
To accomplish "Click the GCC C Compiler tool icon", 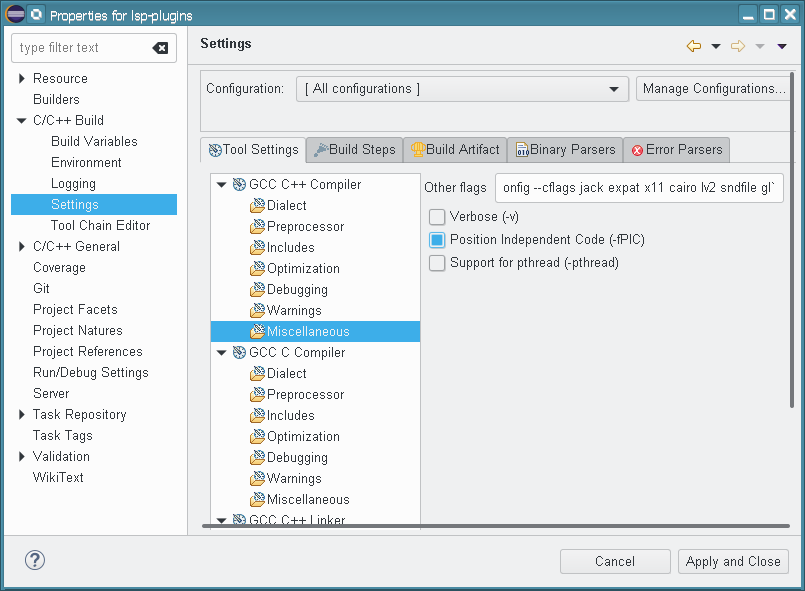I will point(239,353).
